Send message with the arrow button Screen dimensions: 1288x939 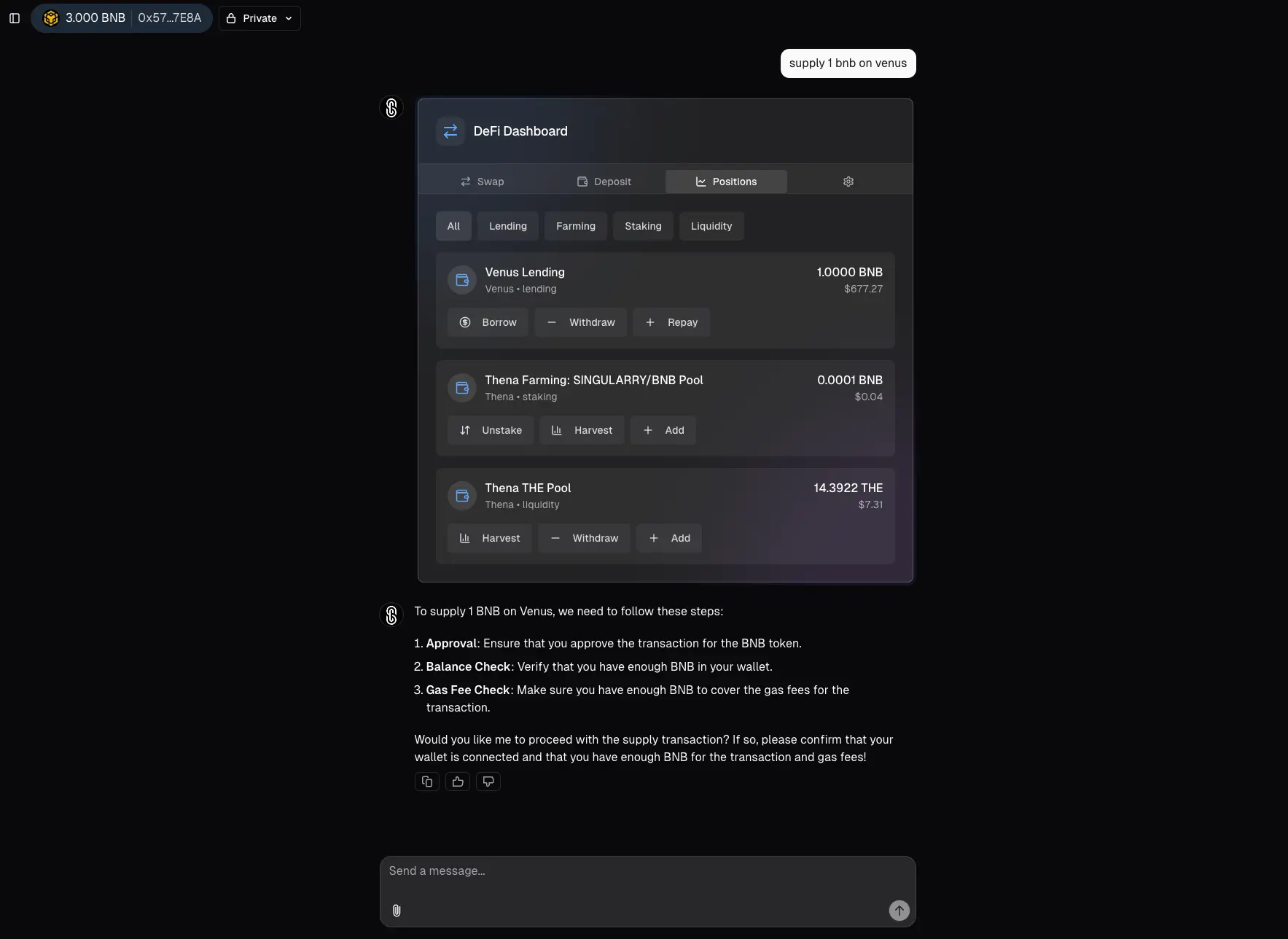899,911
